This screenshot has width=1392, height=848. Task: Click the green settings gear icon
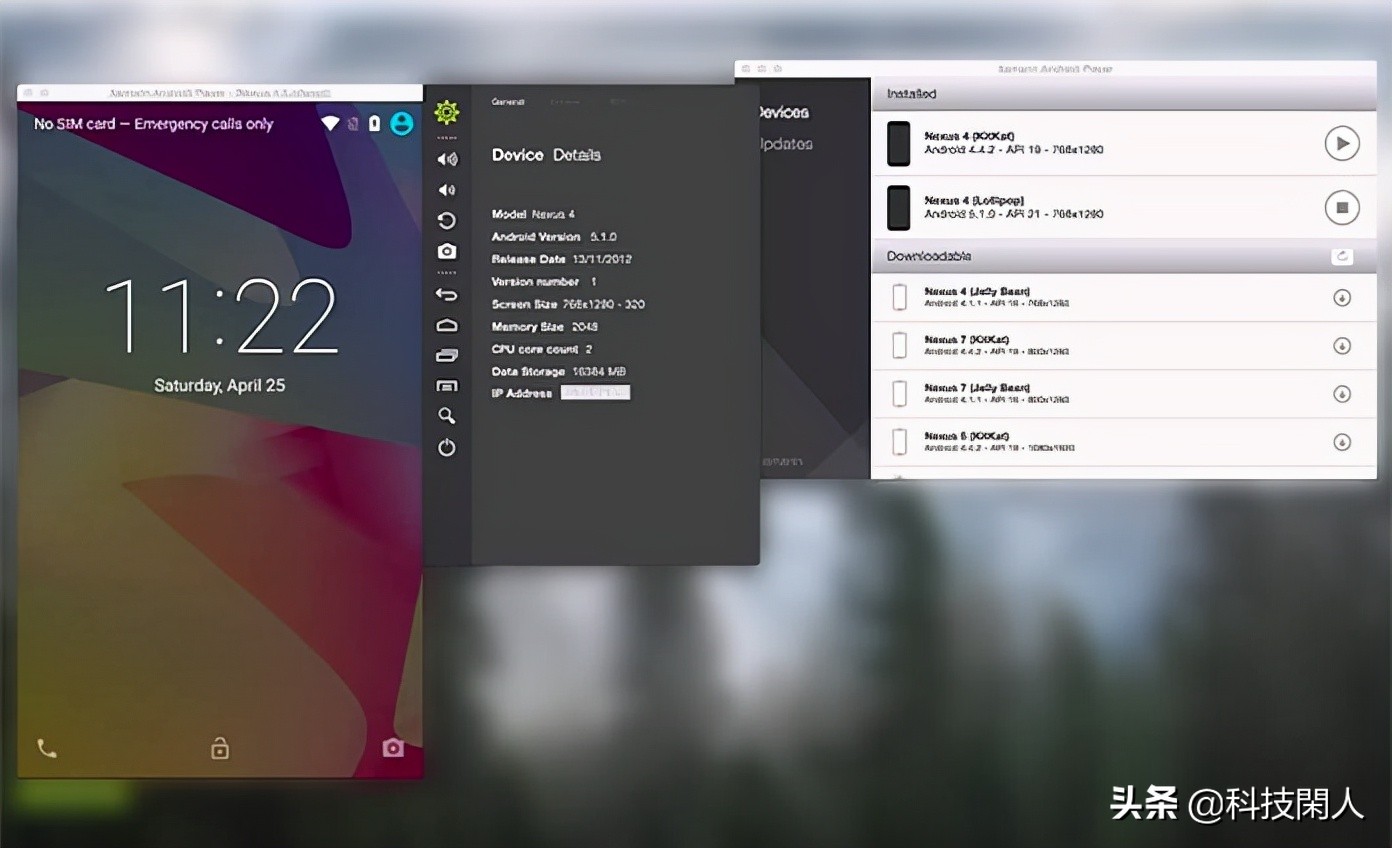[447, 113]
